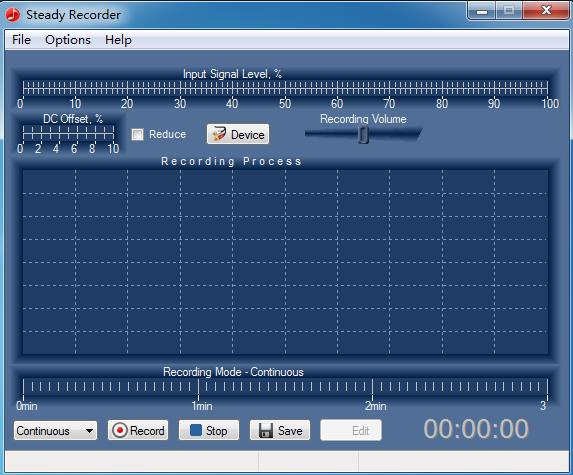Open the Continuous recording mode dropdown
Viewport: 573px width, 475px height.
[56, 430]
